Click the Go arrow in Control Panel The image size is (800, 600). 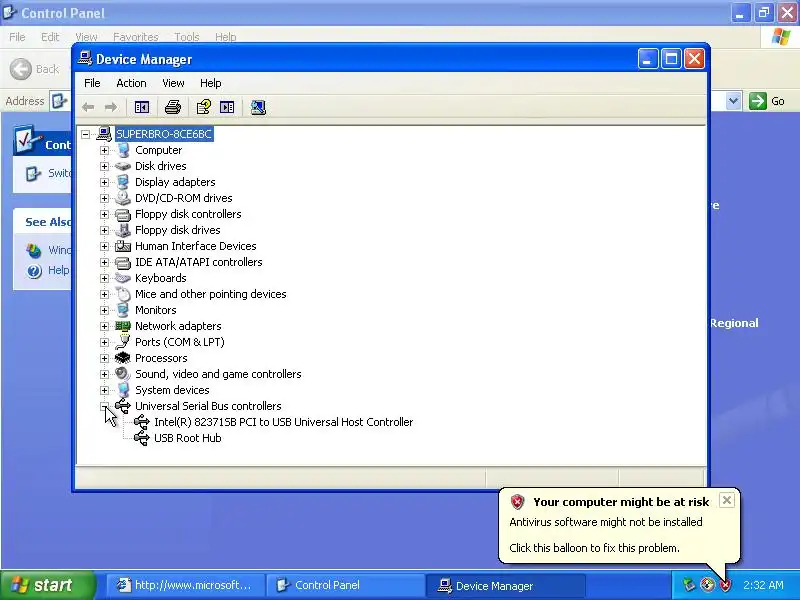pyautogui.click(x=758, y=101)
